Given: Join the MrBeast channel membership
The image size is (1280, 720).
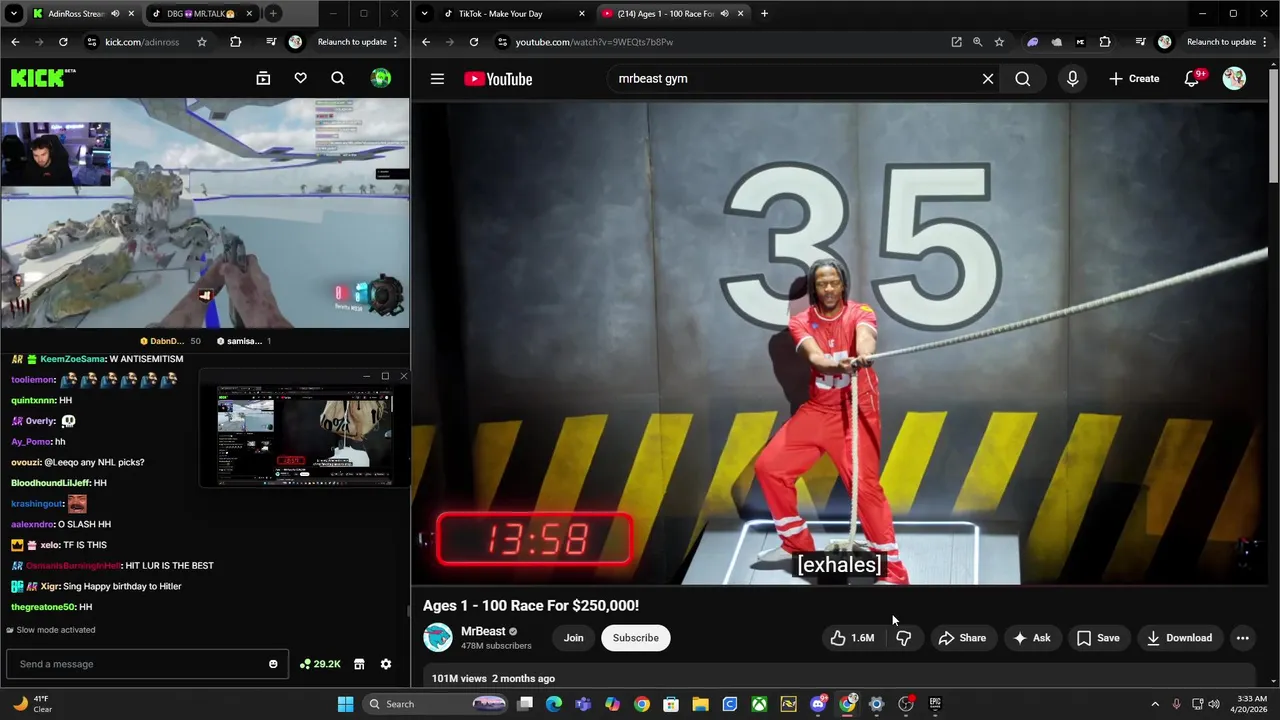Looking at the screenshot, I should [x=573, y=638].
